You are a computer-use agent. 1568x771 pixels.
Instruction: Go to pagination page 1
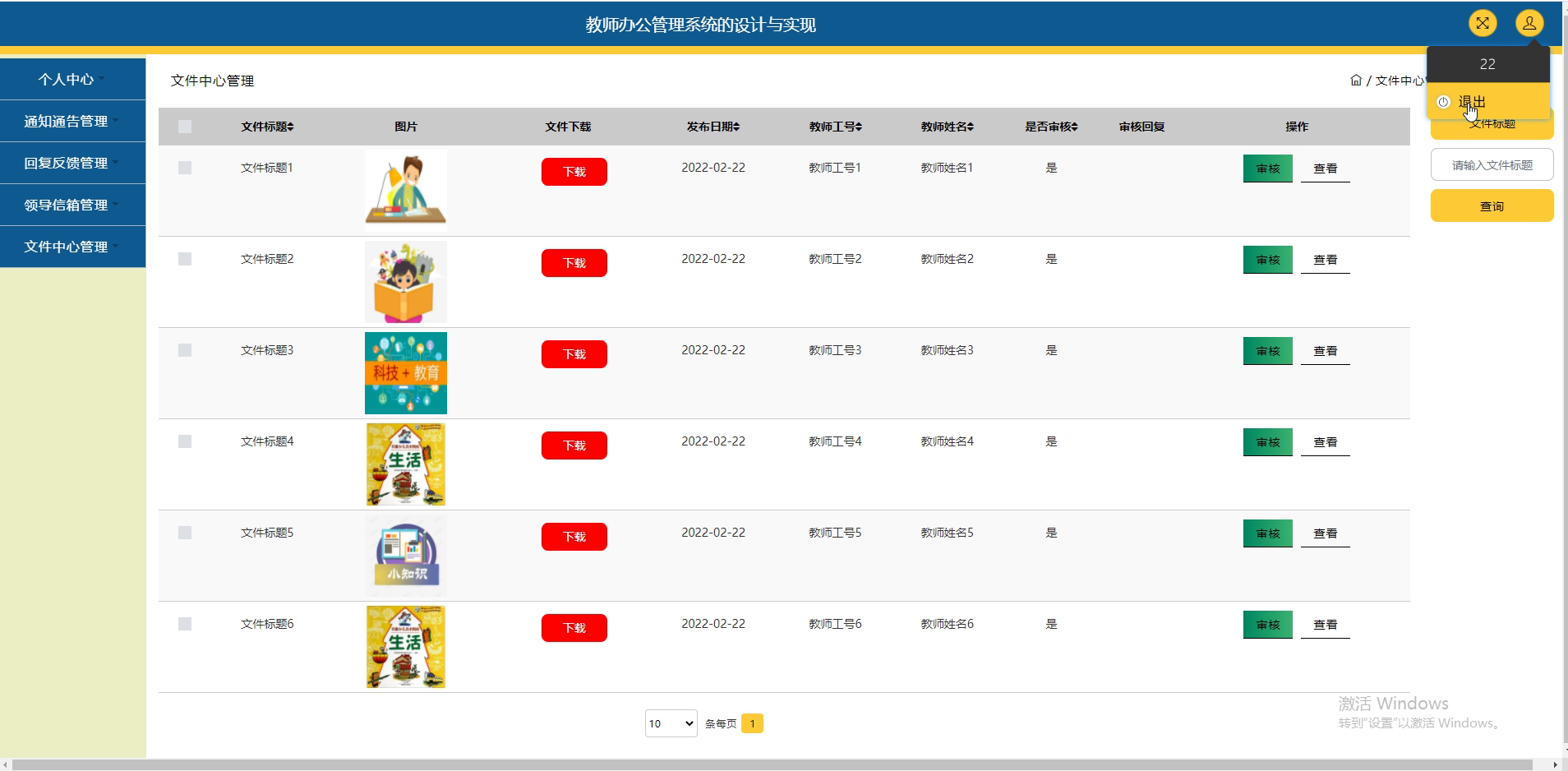[x=752, y=723]
